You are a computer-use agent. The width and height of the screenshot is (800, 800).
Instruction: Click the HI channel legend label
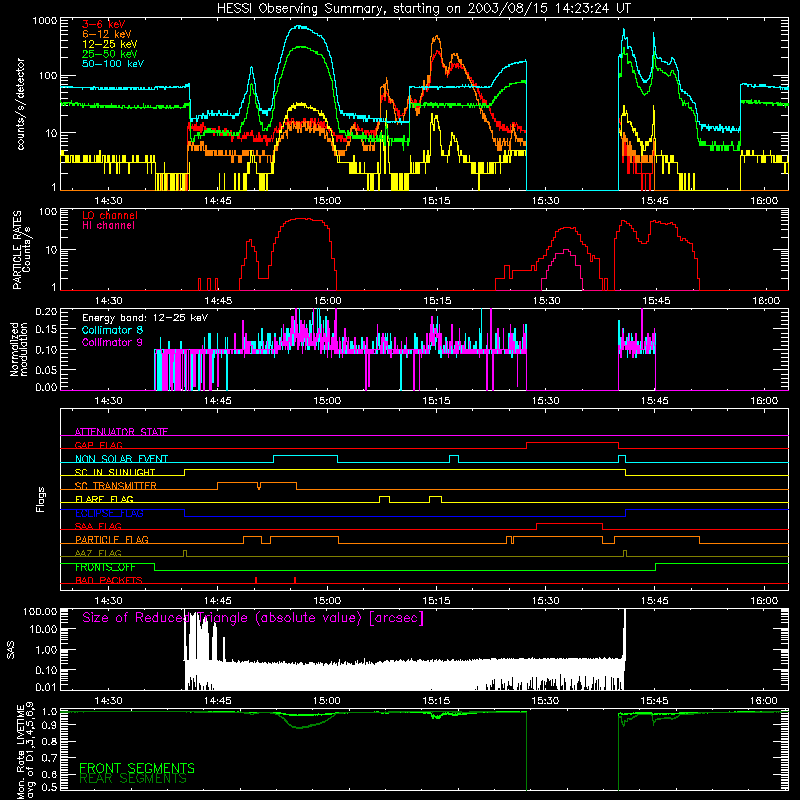[x=108, y=225]
